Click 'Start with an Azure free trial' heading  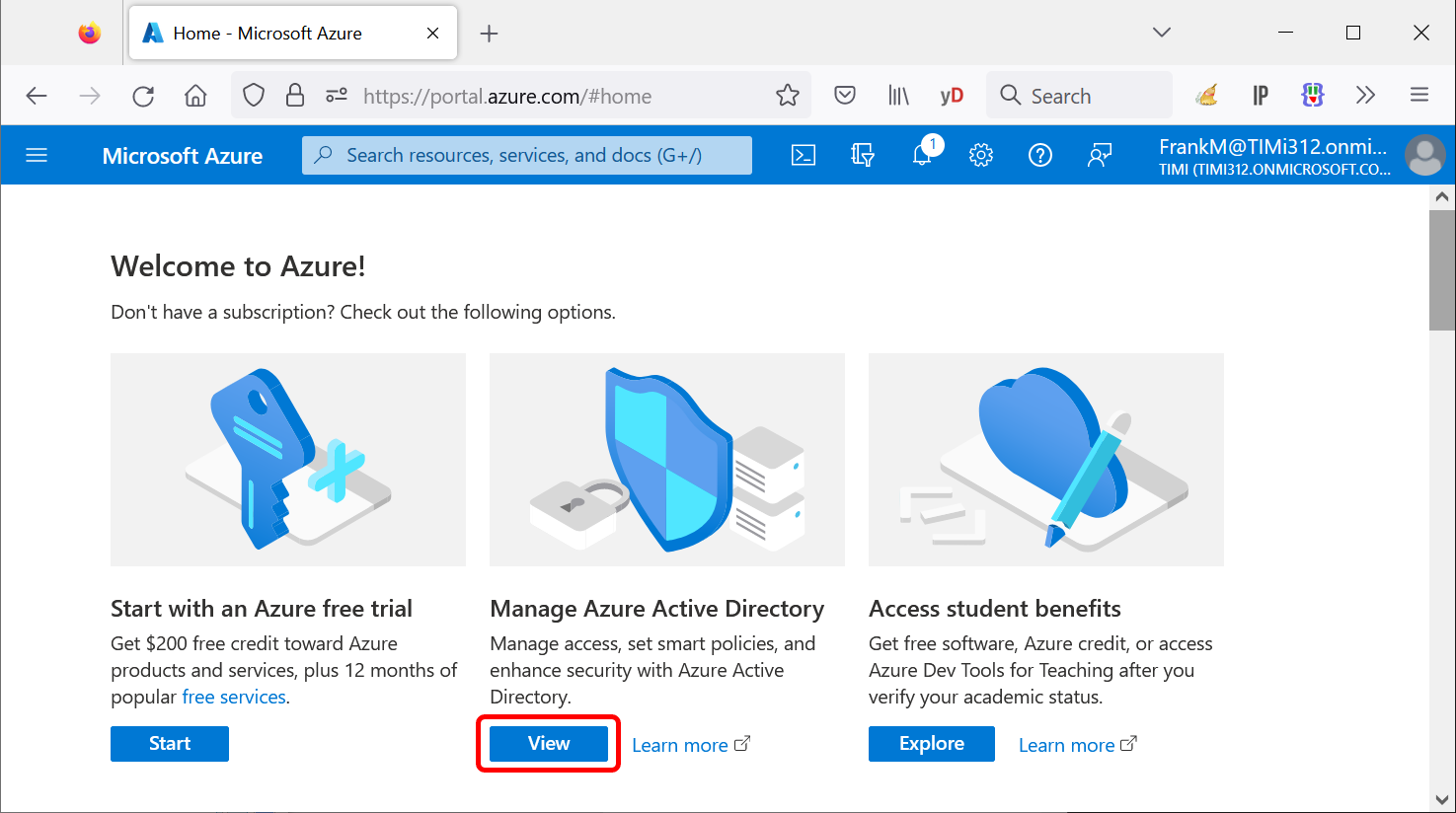[x=262, y=609]
